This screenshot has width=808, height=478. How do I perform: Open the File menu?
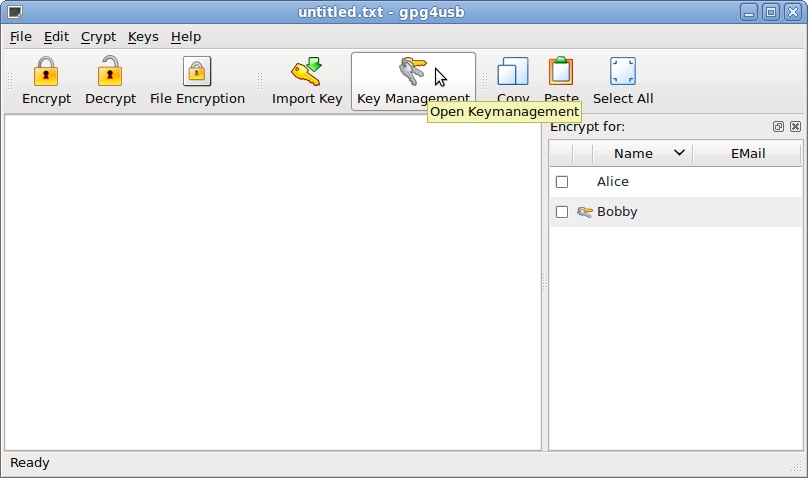coord(21,37)
